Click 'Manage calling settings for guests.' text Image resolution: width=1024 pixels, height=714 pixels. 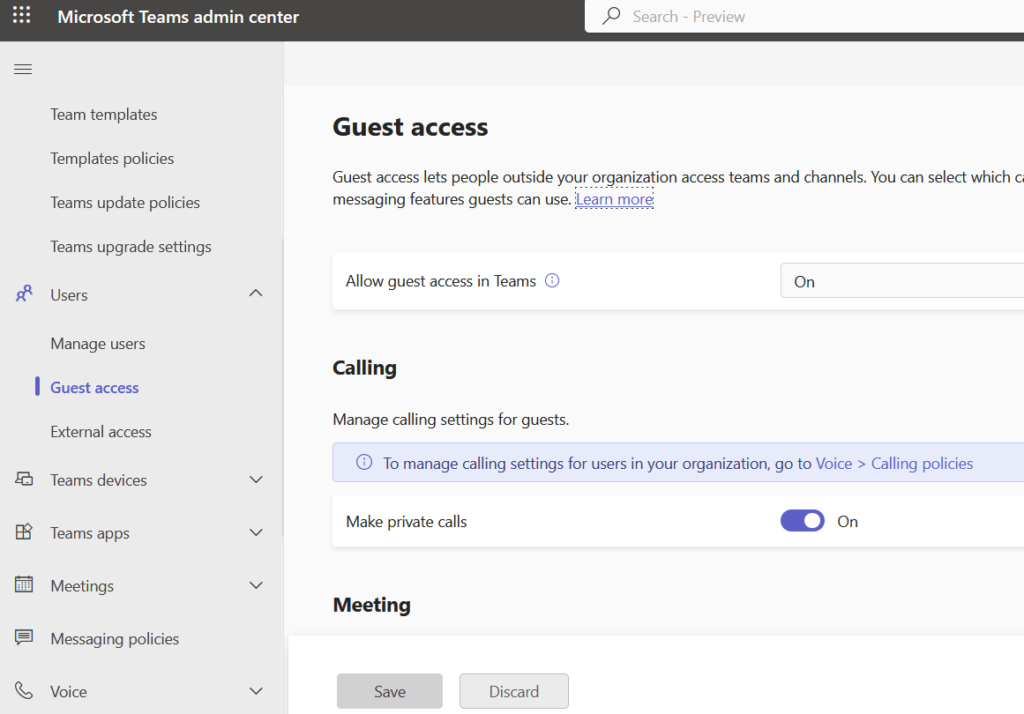pyautogui.click(x=451, y=419)
